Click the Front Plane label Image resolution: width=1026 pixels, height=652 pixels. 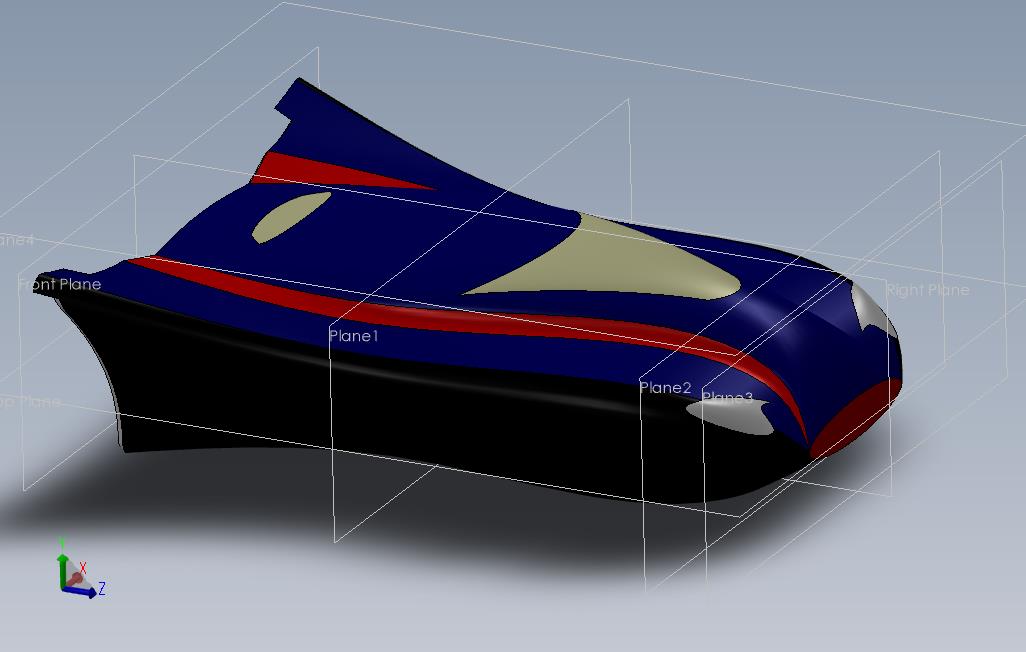[60, 284]
